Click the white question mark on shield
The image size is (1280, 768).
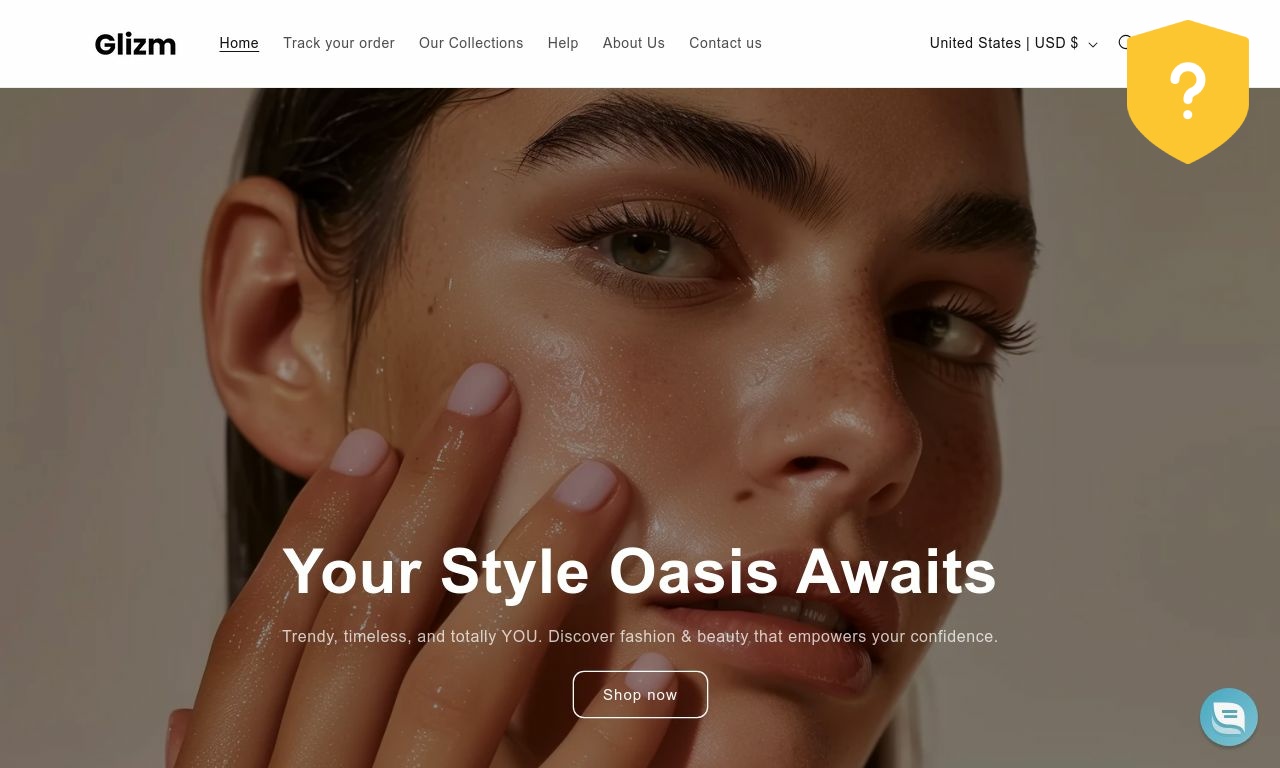pos(1187,90)
